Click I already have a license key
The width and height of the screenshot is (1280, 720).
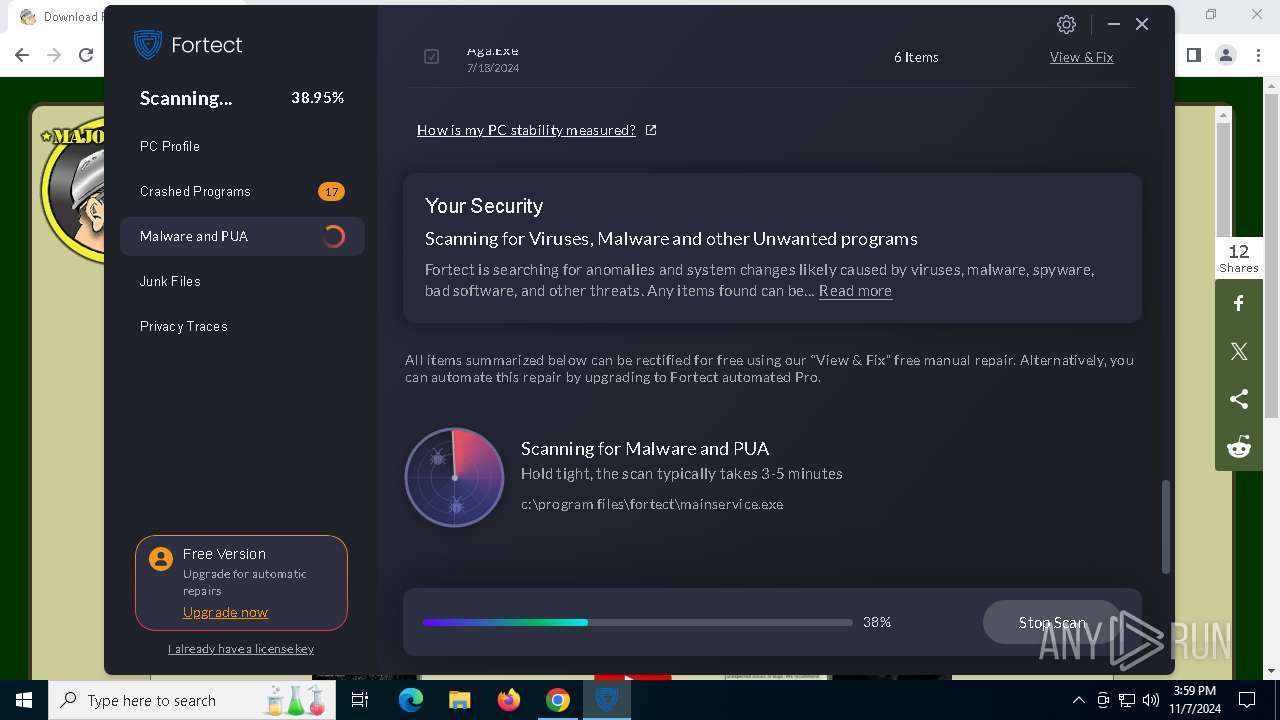point(241,649)
